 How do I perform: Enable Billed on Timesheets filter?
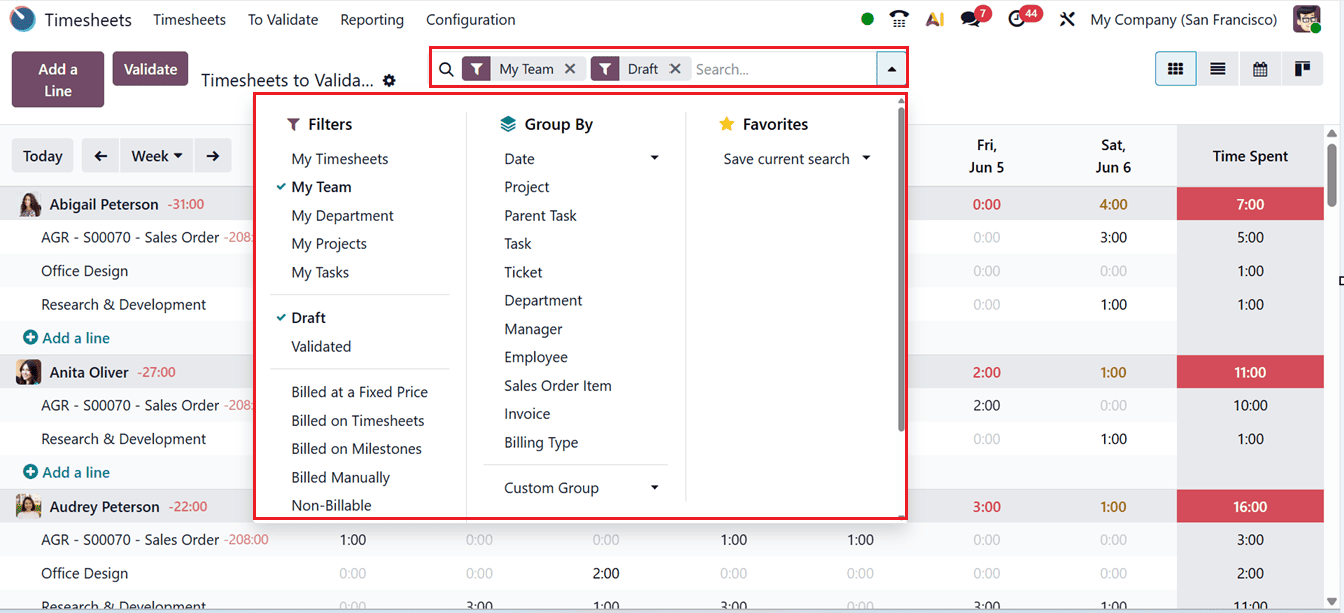point(358,421)
